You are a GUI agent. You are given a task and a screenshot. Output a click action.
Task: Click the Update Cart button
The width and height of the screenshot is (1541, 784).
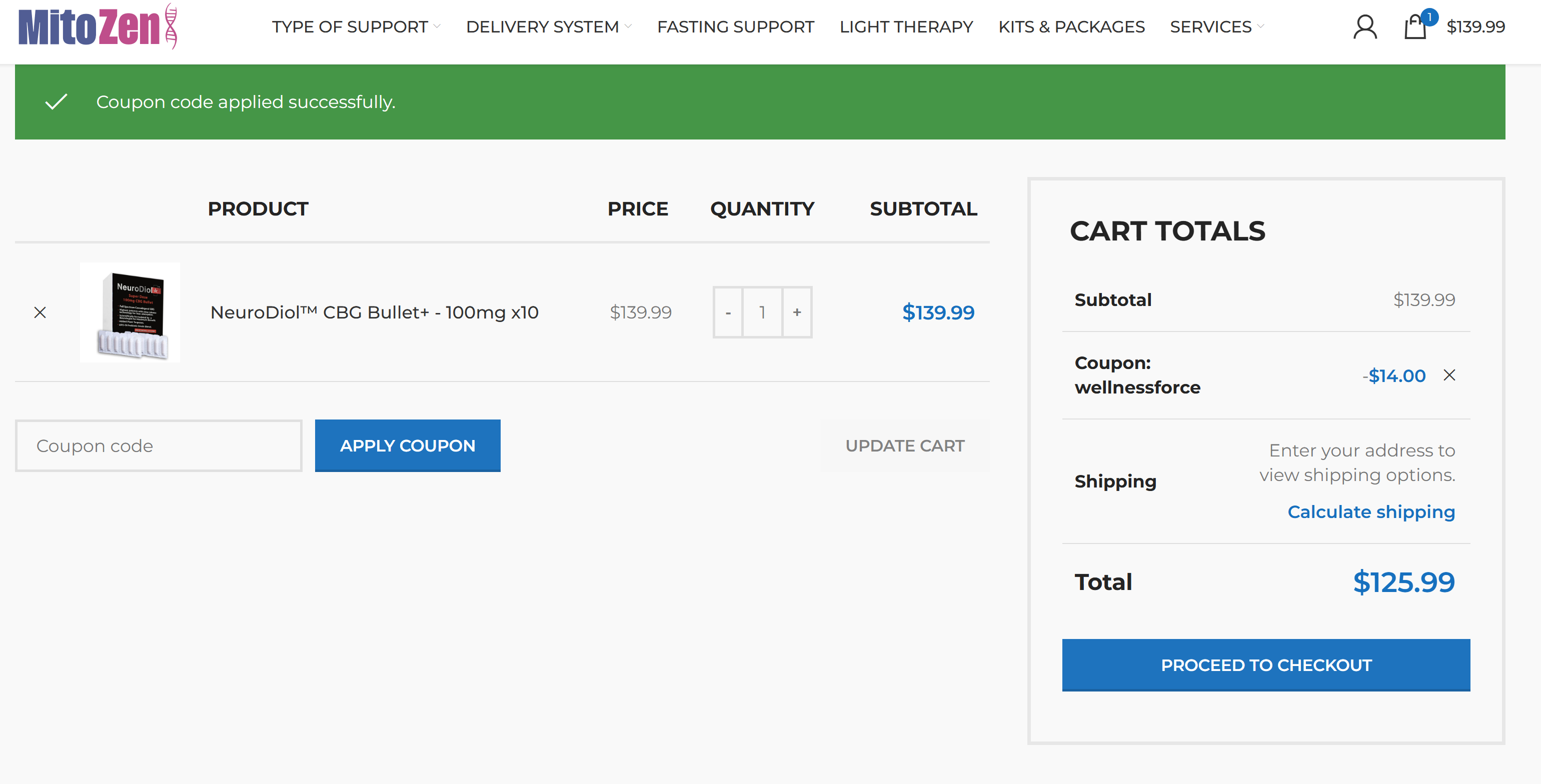[x=904, y=445]
